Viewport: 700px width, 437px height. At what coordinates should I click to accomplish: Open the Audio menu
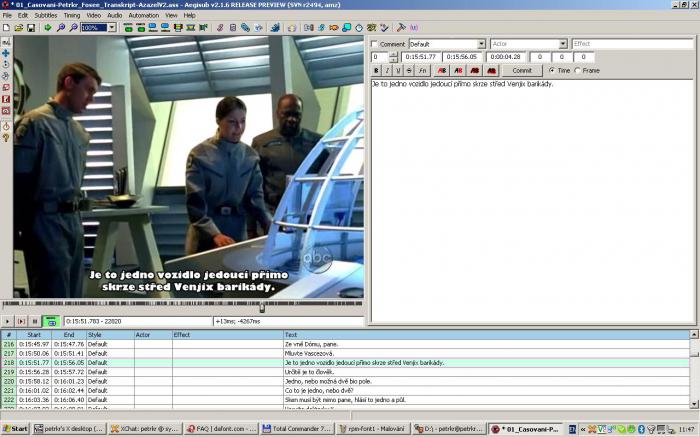pyautogui.click(x=114, y=15)
